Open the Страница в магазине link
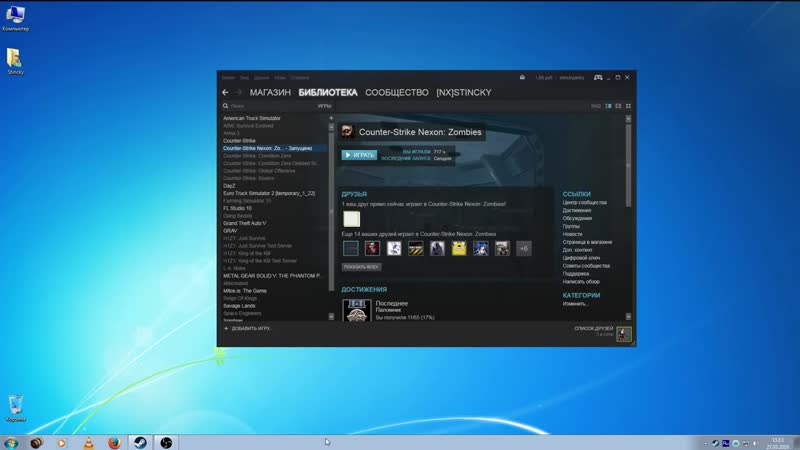800x450 pixels. [x=587, y=242]
